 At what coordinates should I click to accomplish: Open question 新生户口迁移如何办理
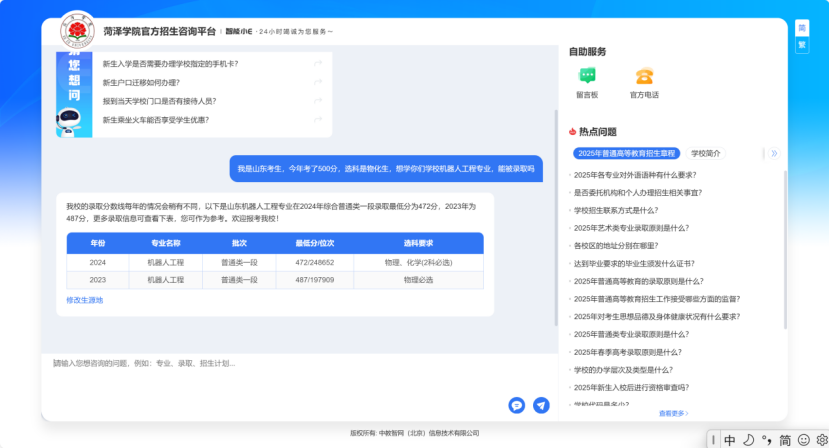(141, 83)
